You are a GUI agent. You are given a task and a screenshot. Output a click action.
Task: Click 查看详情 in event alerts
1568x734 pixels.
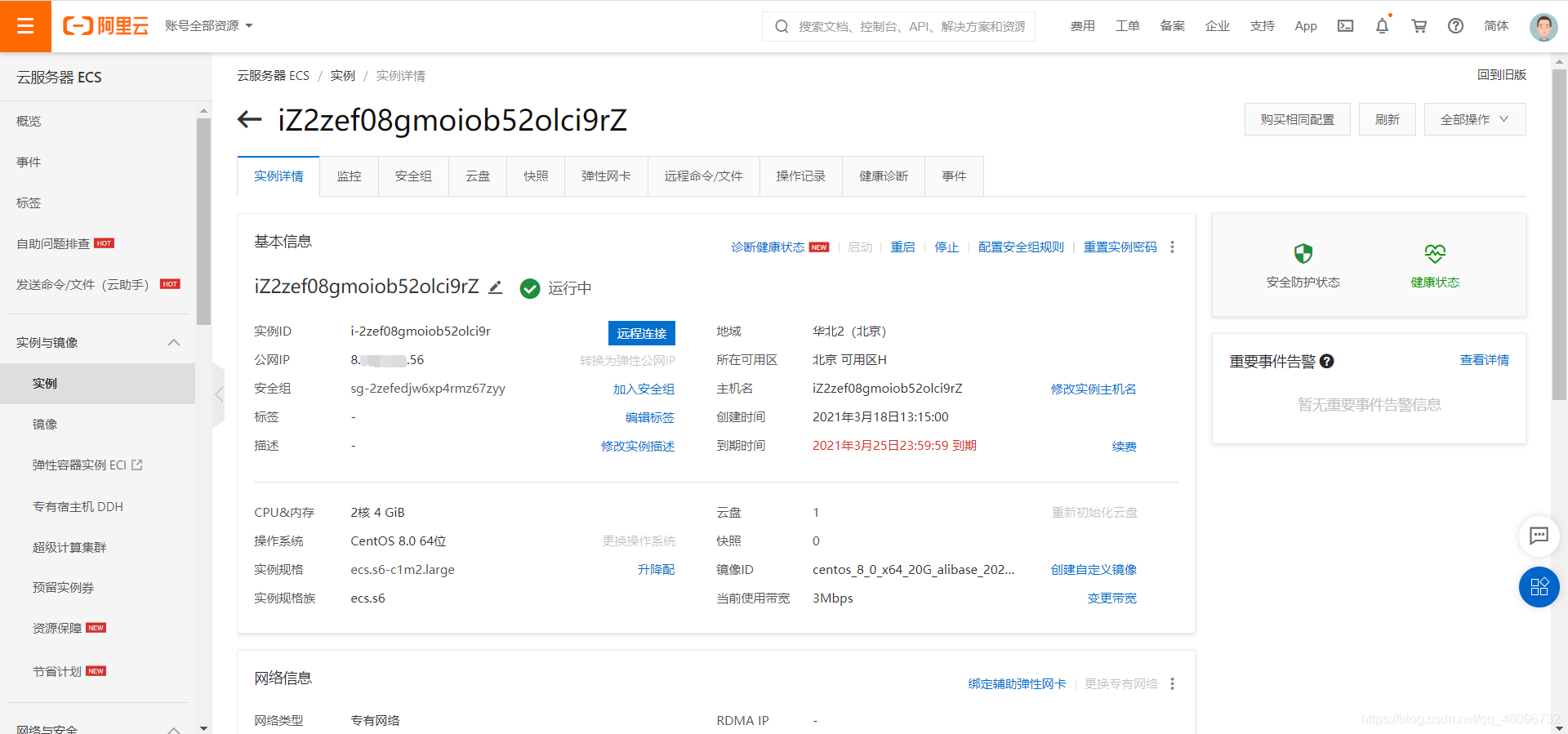click(x=1484, y=360)
